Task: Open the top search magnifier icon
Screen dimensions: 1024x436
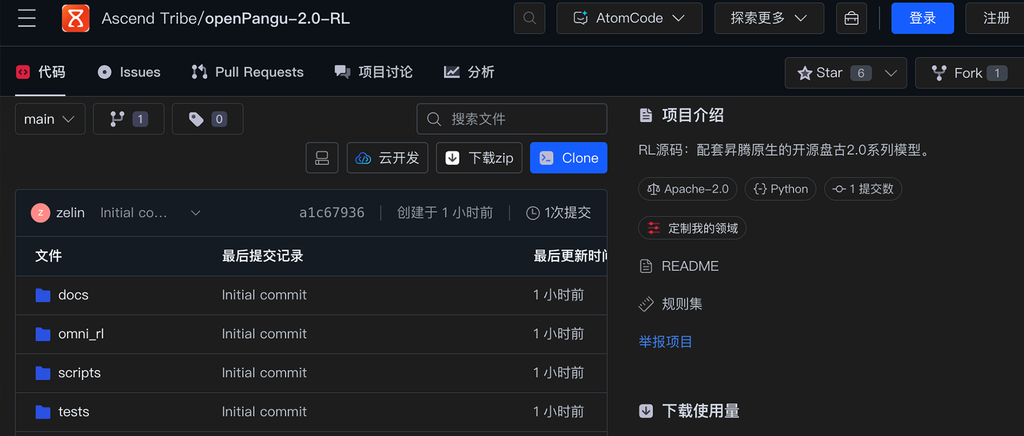Action: (x=530, y=18)
